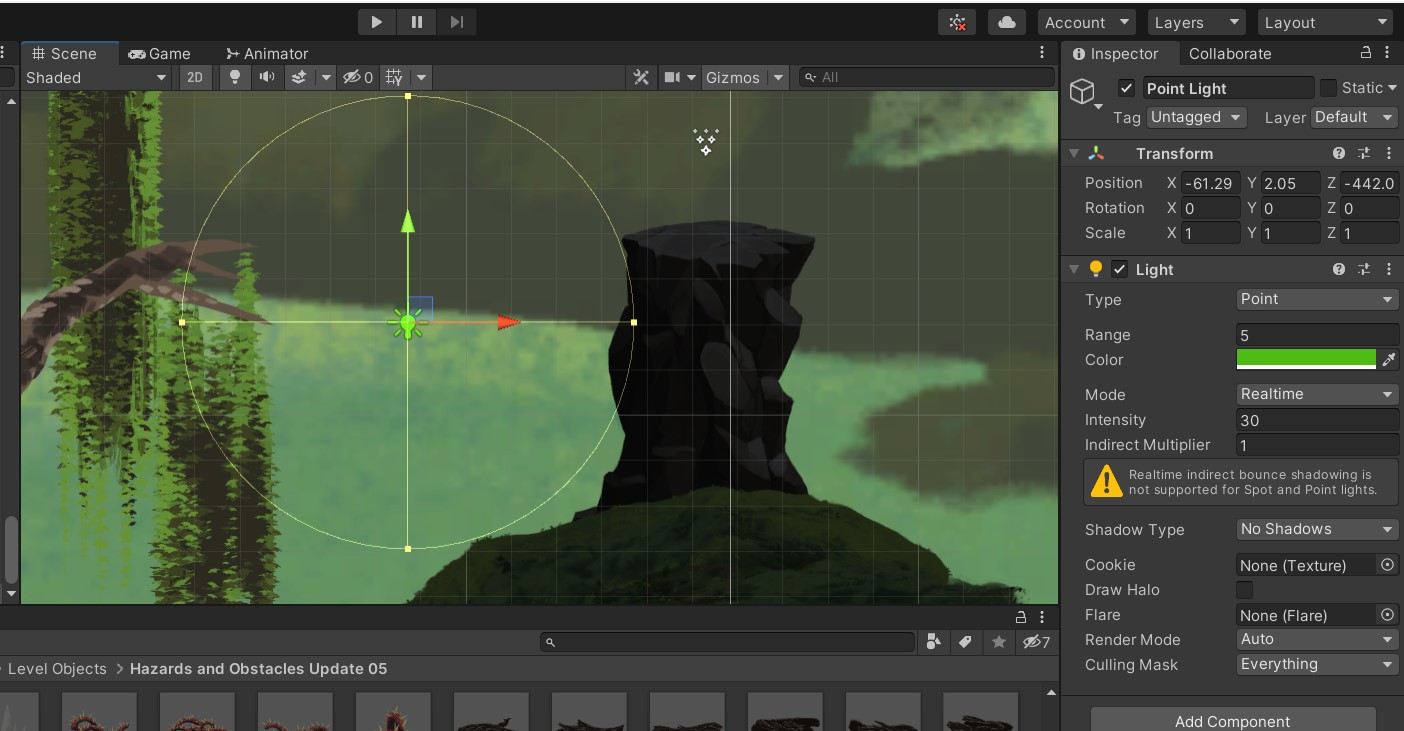Click the Intensity input field
This screenshot has height=731, width=1404.
pos(1317,420)
